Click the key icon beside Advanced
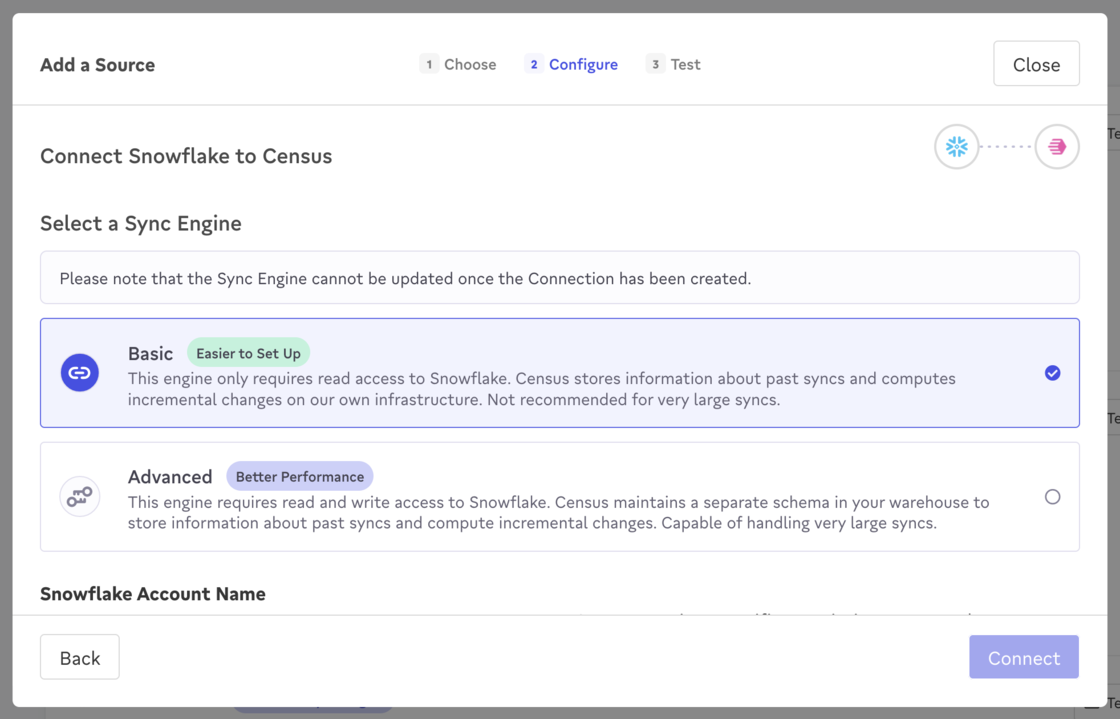 click(x=80, y=496)
